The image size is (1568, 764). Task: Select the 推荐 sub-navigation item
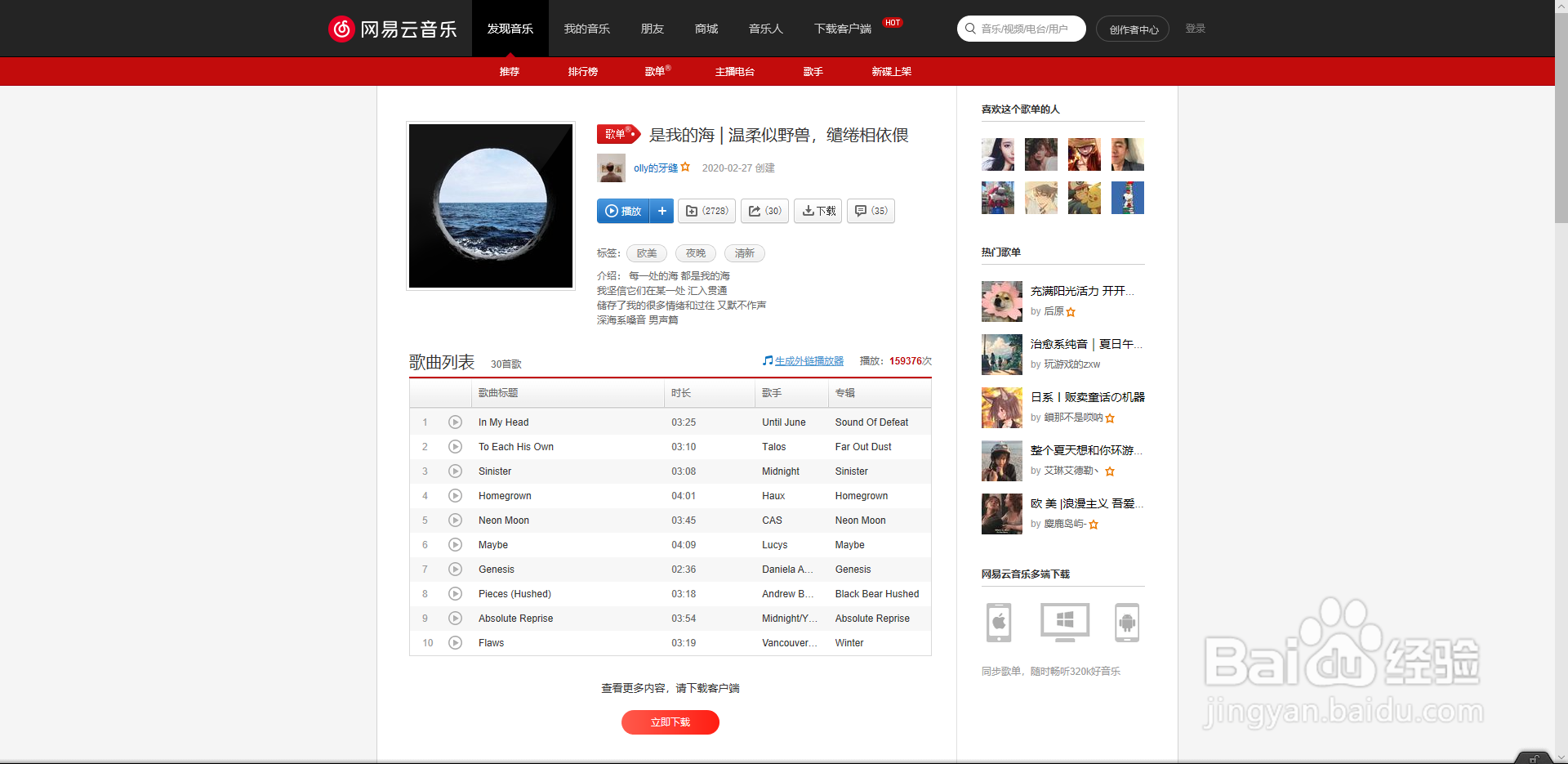point(510,72)
